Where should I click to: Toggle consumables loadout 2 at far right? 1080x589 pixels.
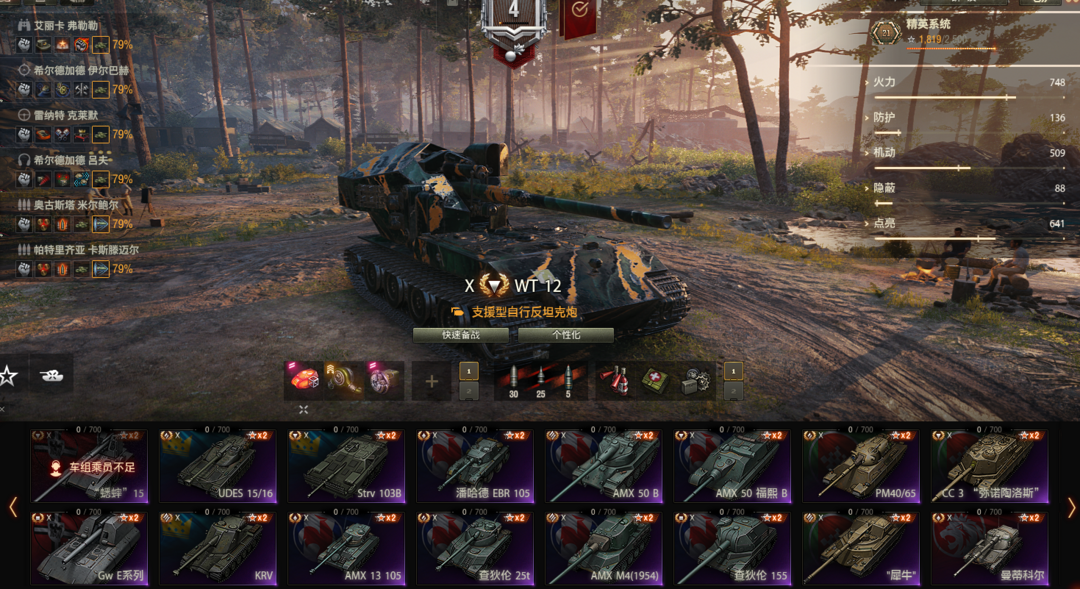click(733, 391)
